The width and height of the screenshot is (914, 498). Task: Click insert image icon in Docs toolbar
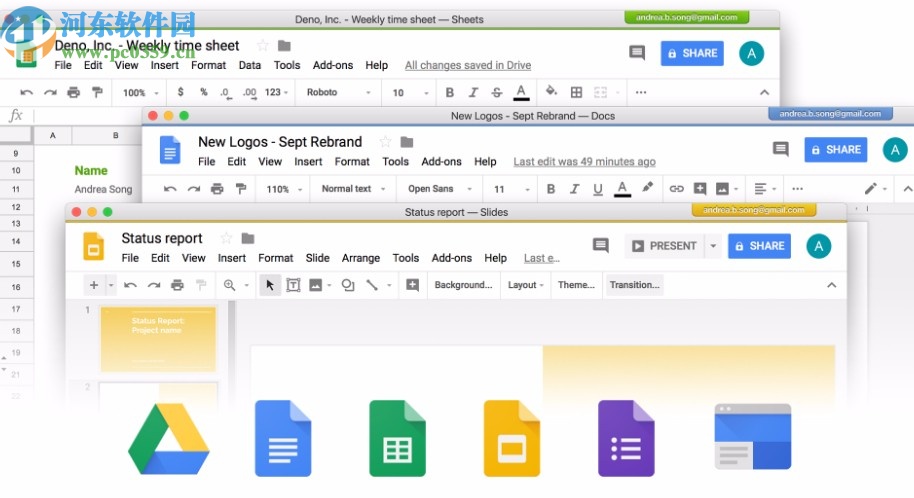point(722,188)
